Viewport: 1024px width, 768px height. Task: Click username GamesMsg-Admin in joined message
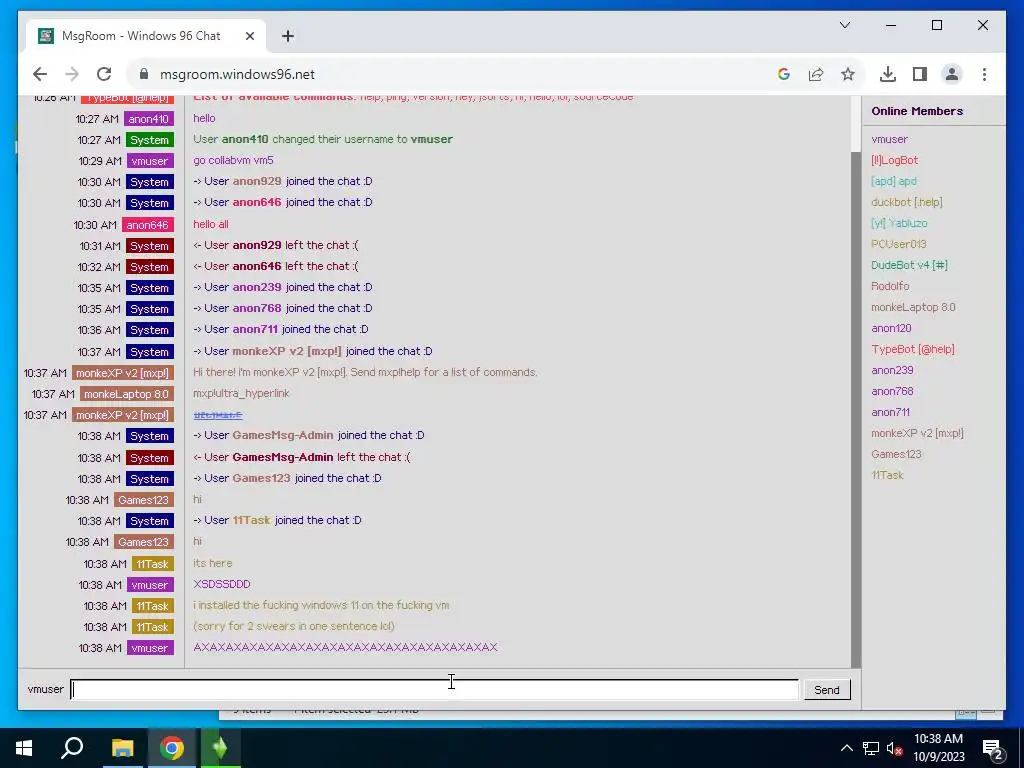[x=283, y=435]
